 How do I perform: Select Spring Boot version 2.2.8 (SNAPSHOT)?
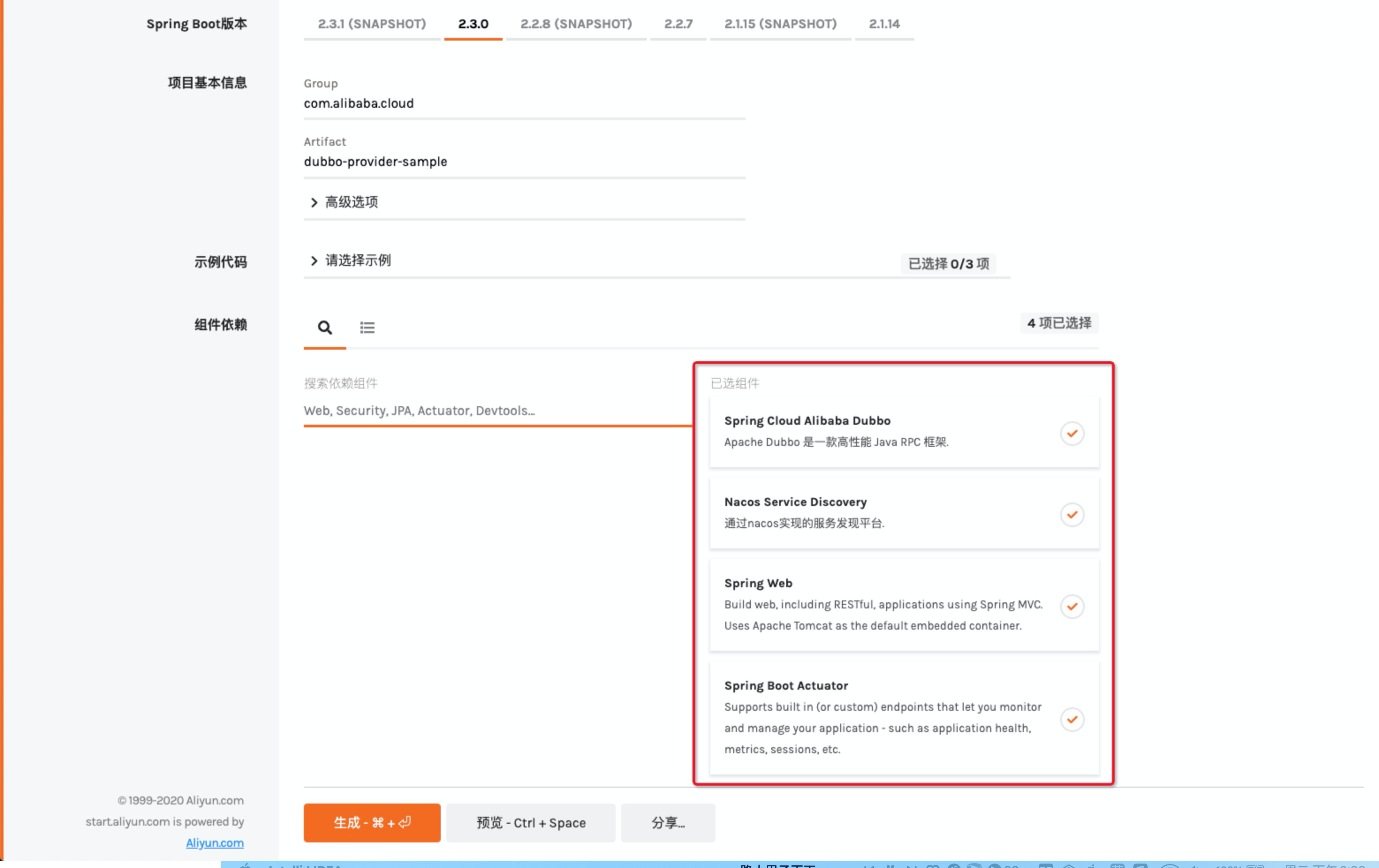coord(576,24)
